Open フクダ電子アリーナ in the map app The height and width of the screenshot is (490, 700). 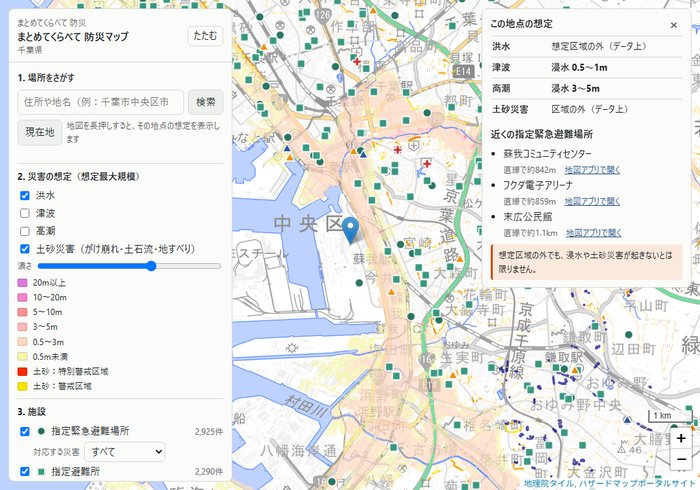(x=592, y=201)
